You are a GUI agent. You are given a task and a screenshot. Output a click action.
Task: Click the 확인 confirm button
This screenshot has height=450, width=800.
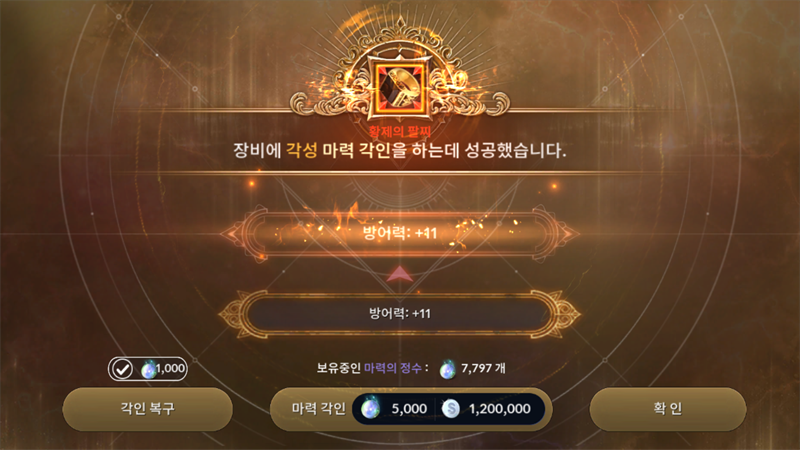coord(668,409)
